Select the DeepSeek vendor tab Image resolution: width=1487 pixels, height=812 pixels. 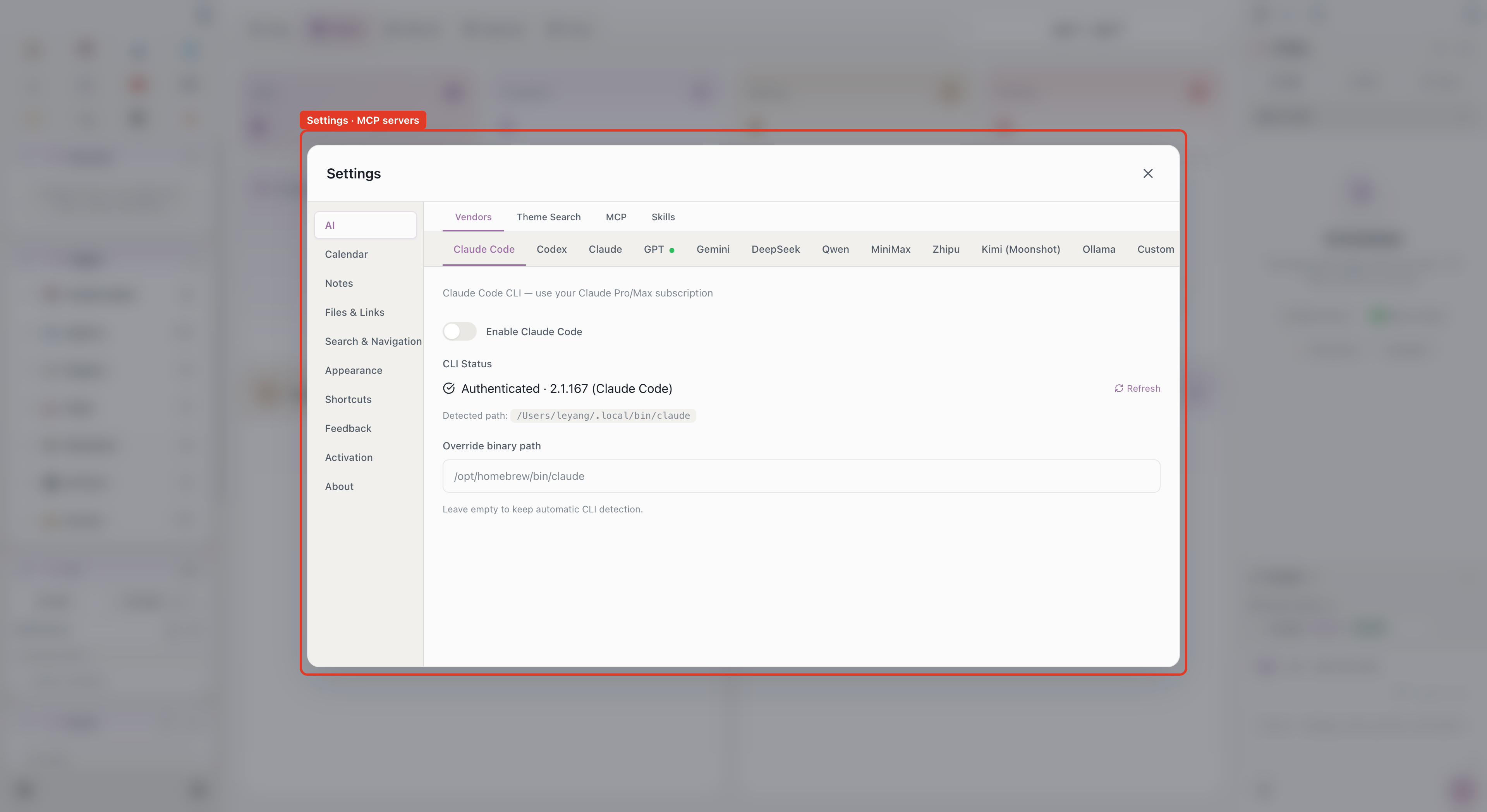(x=775, y=249)
